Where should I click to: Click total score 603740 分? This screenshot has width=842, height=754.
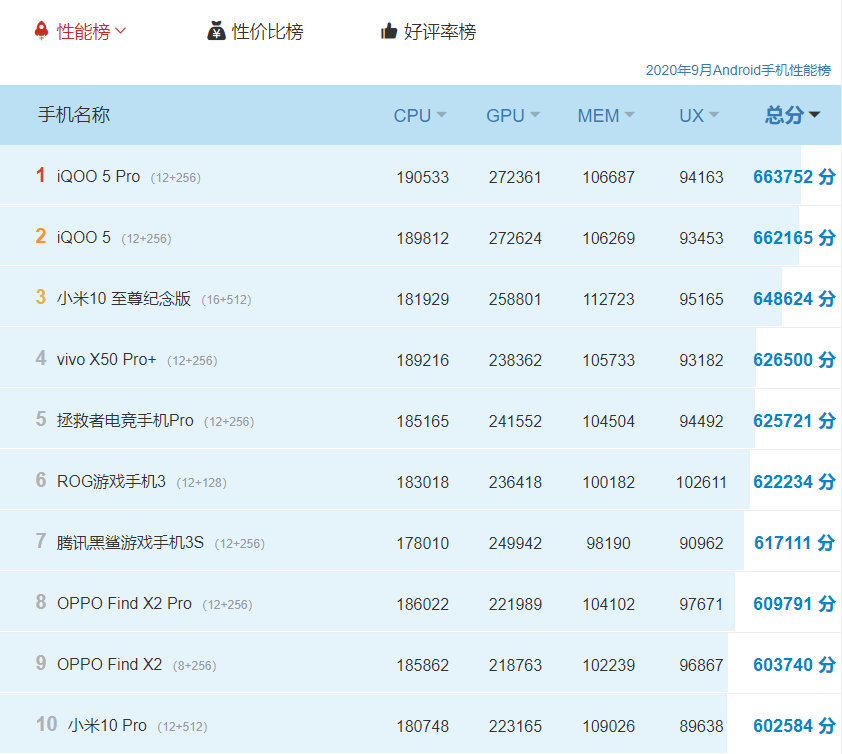pyautogui.click(x=794, y=665)
